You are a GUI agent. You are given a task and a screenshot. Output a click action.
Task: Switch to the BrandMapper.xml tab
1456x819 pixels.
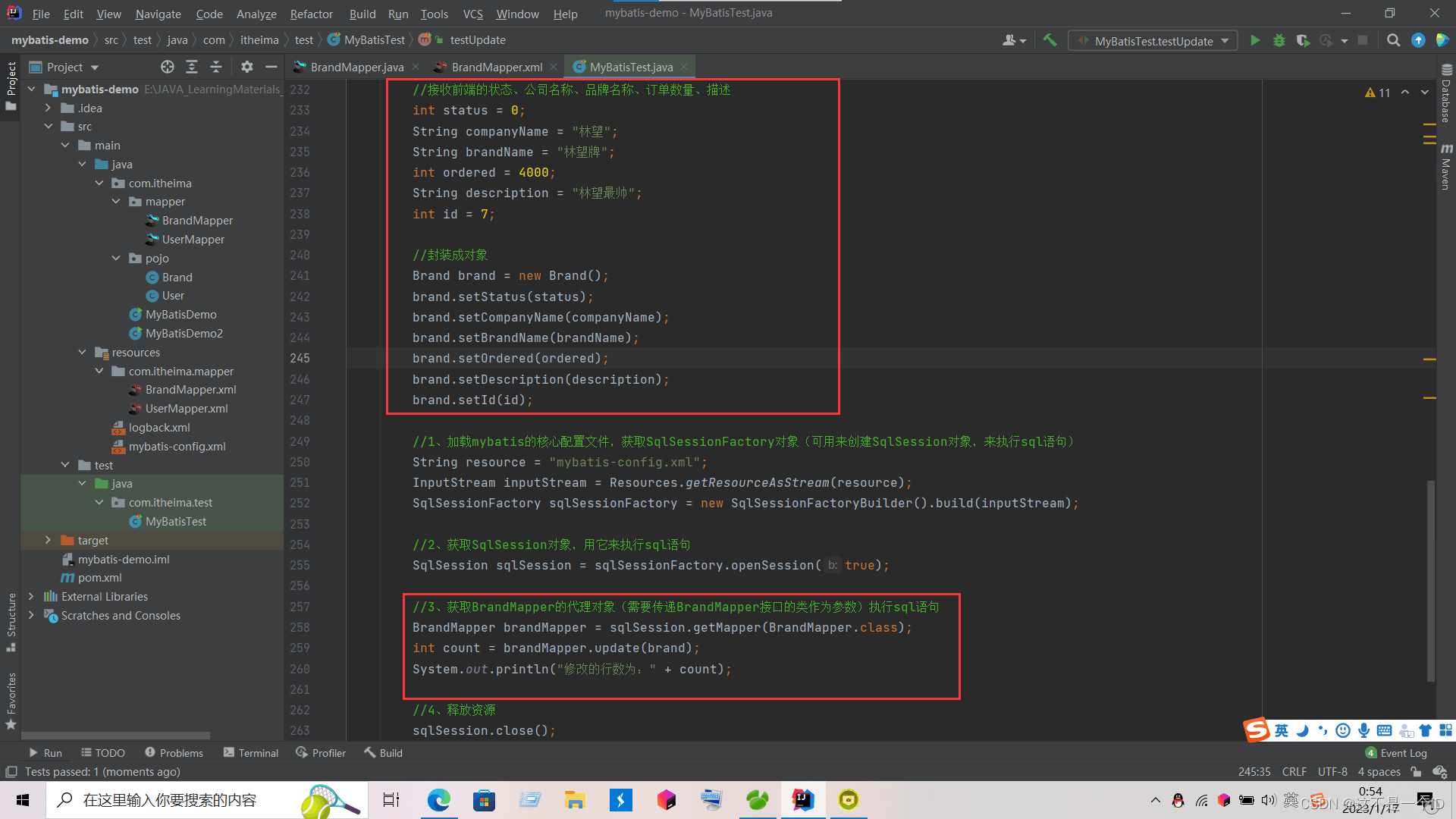497,67
